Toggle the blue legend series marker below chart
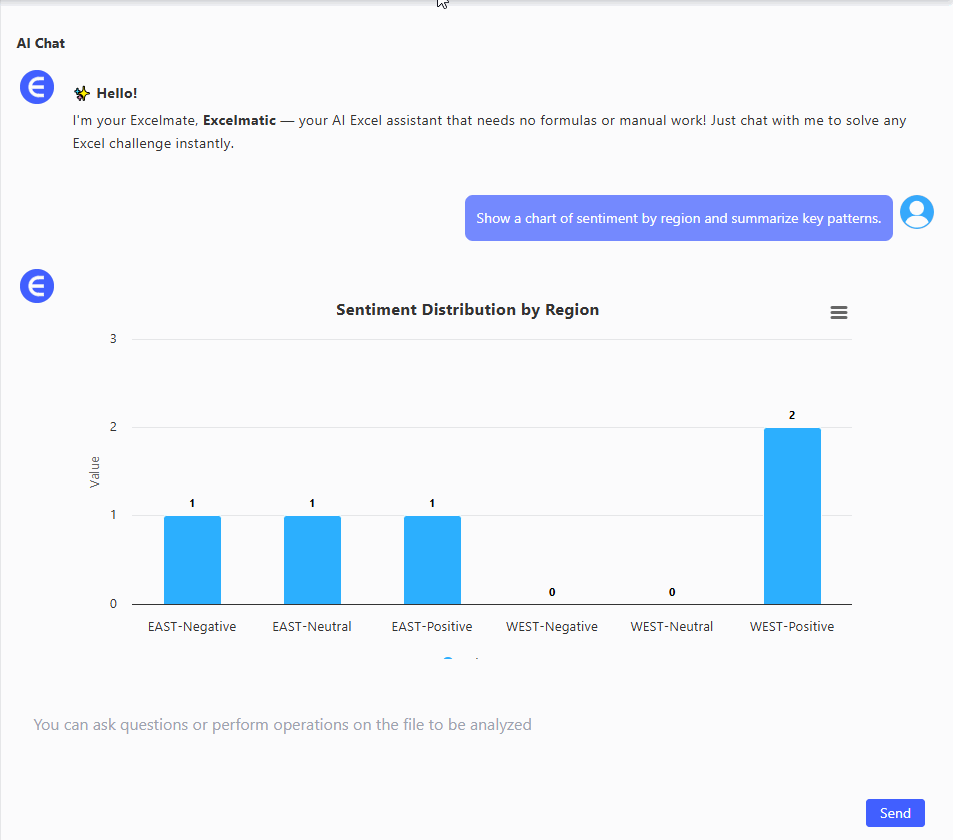This screenshot has height=840, width=953. pyautogui.click(x=448, y=660)
